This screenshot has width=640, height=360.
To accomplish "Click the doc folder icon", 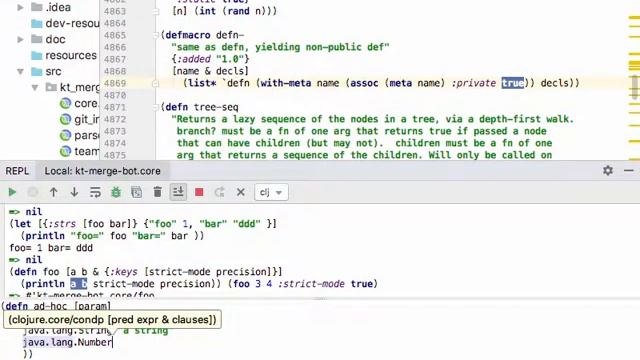I will pos(37,39).
